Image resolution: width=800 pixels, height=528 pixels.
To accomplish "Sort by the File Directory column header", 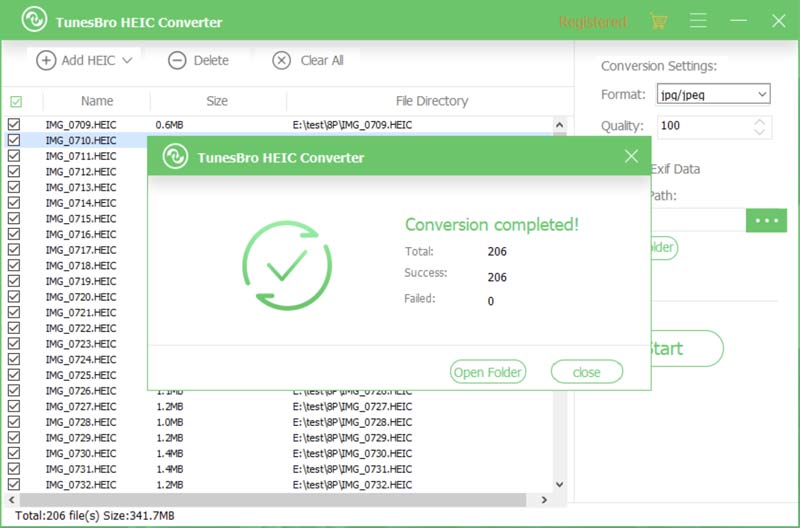I will point(432,101).
